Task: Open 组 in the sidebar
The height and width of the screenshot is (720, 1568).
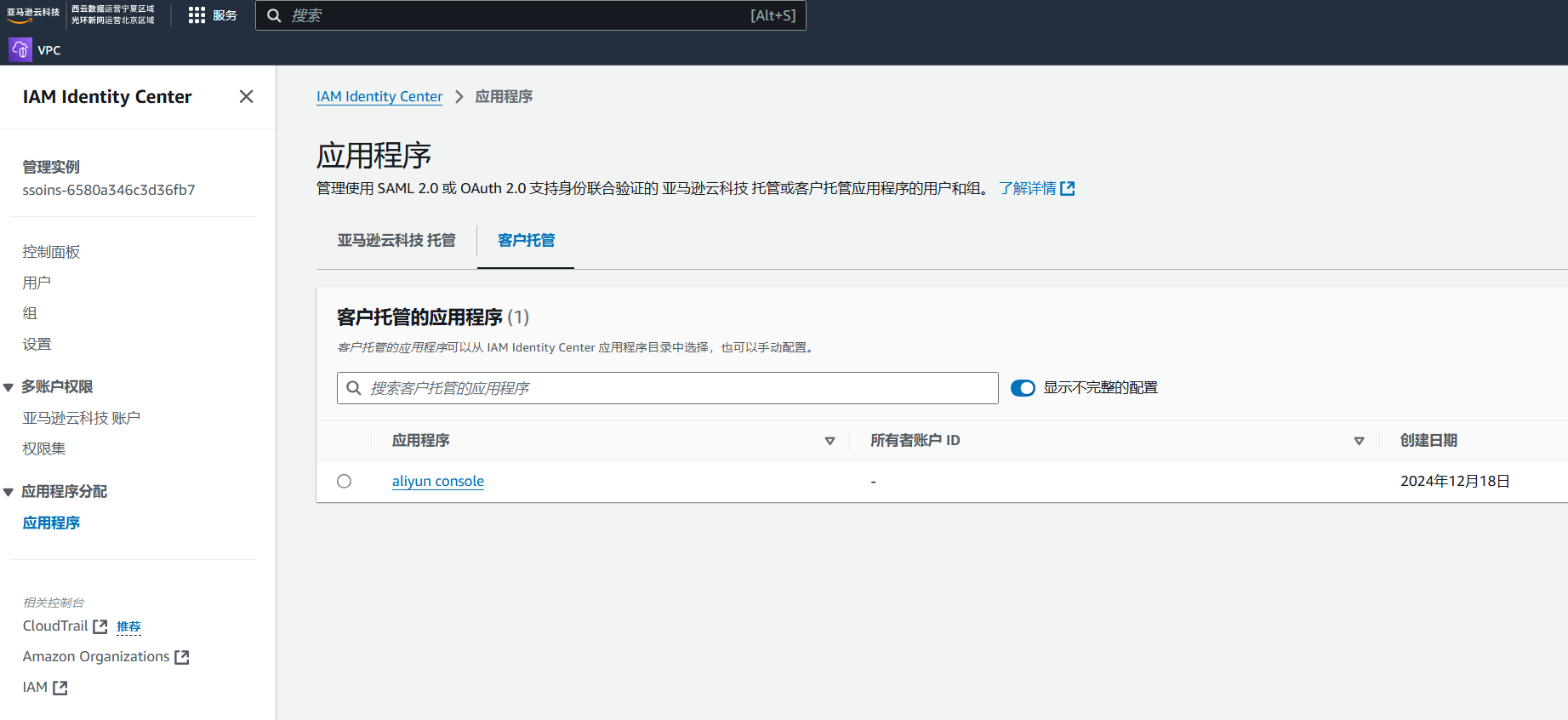Action: tap(30, 313)
